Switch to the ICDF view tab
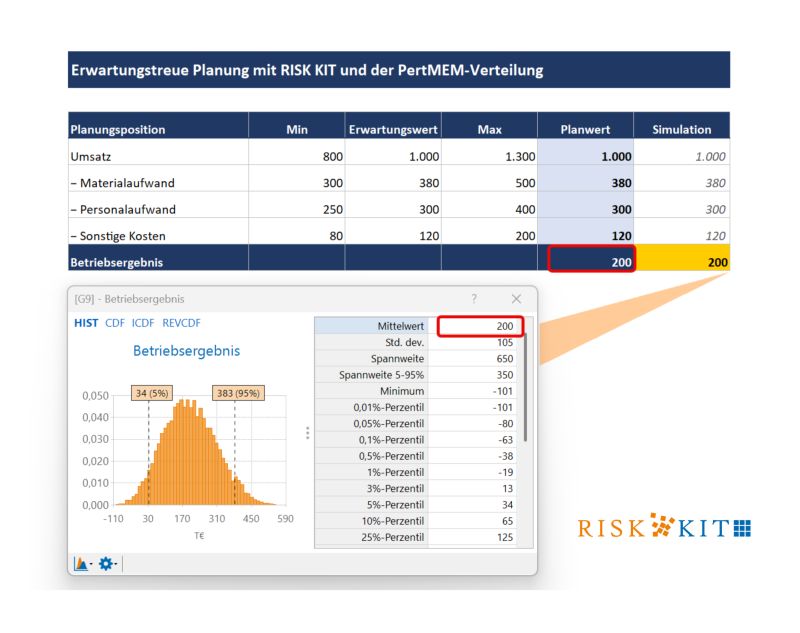 [143, 323]
